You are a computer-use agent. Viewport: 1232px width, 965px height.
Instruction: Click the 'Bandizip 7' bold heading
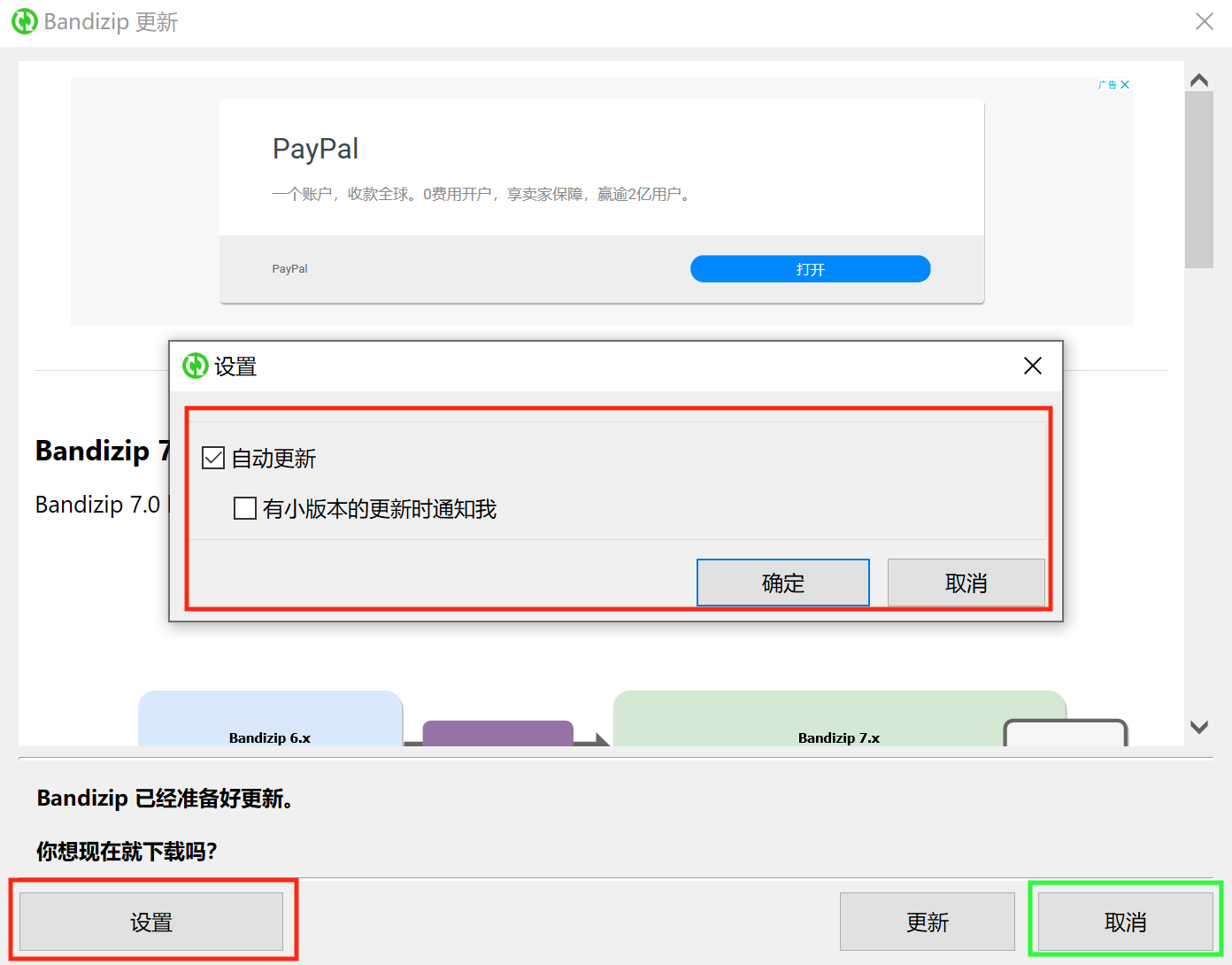click(102, 451)
